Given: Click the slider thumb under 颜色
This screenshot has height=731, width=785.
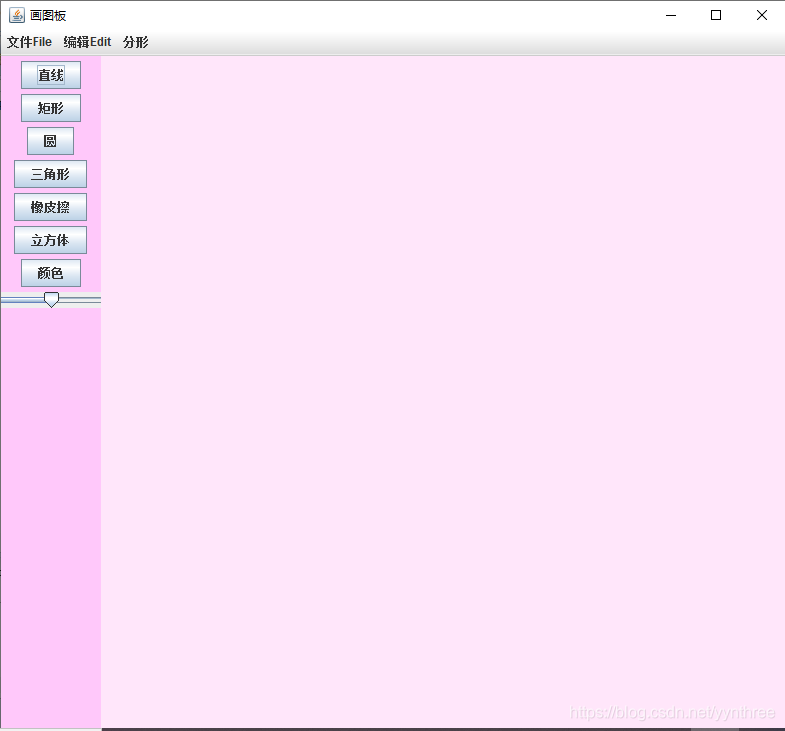Looking at the screenshot, I should pos(52,299).
